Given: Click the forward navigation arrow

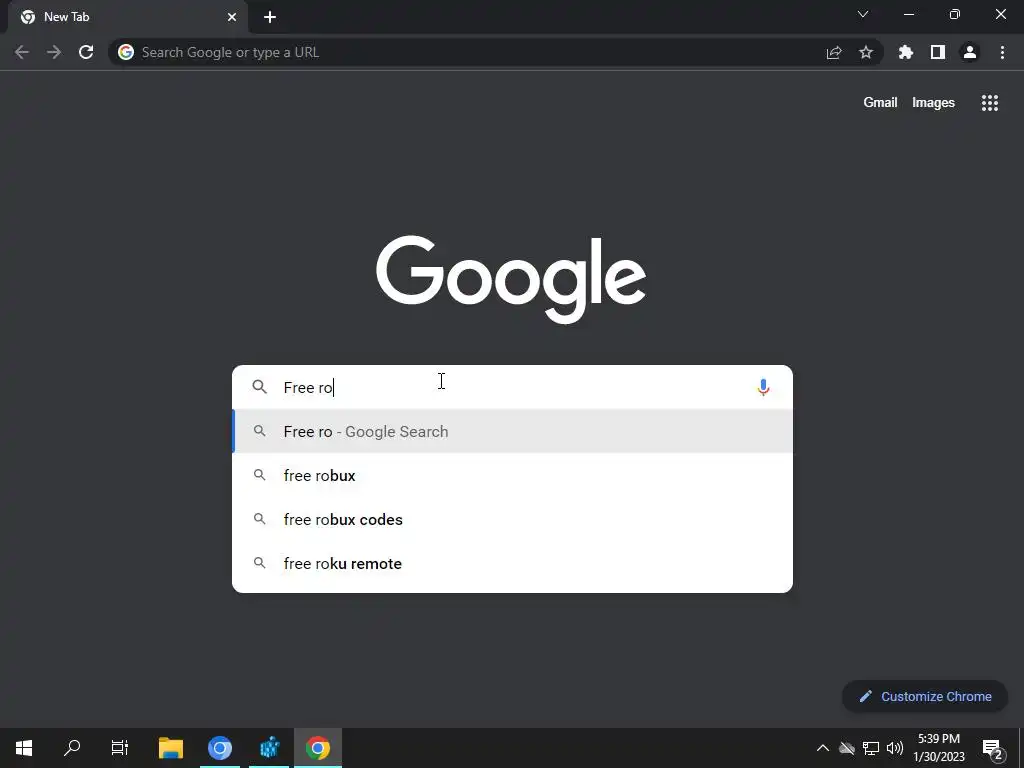Looking at the screenshot, I should pyautogui.click(x=54, y=52).
